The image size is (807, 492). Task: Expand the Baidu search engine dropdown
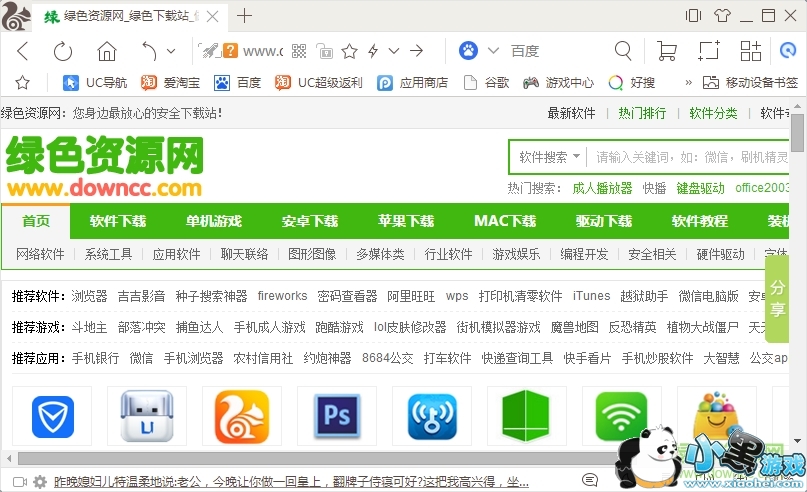[493, 51]
